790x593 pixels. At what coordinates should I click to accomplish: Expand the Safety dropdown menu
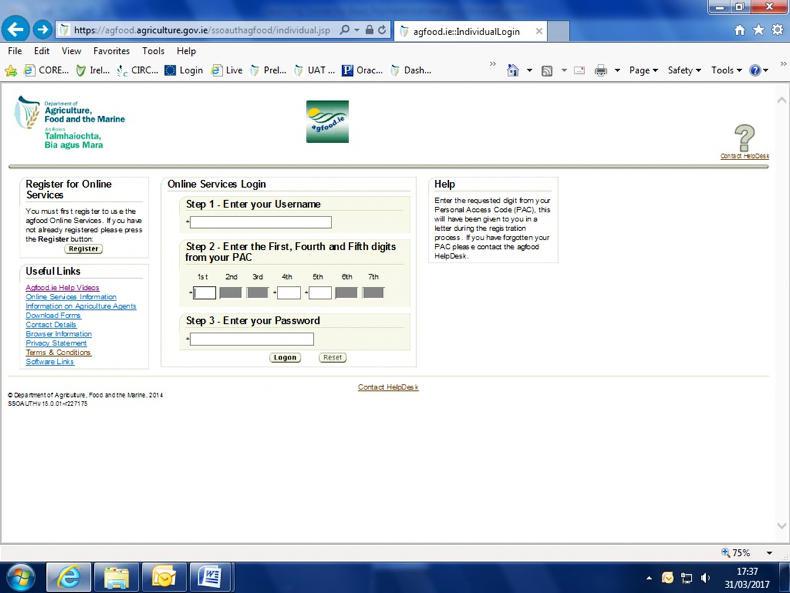click(x=684, y=70)
